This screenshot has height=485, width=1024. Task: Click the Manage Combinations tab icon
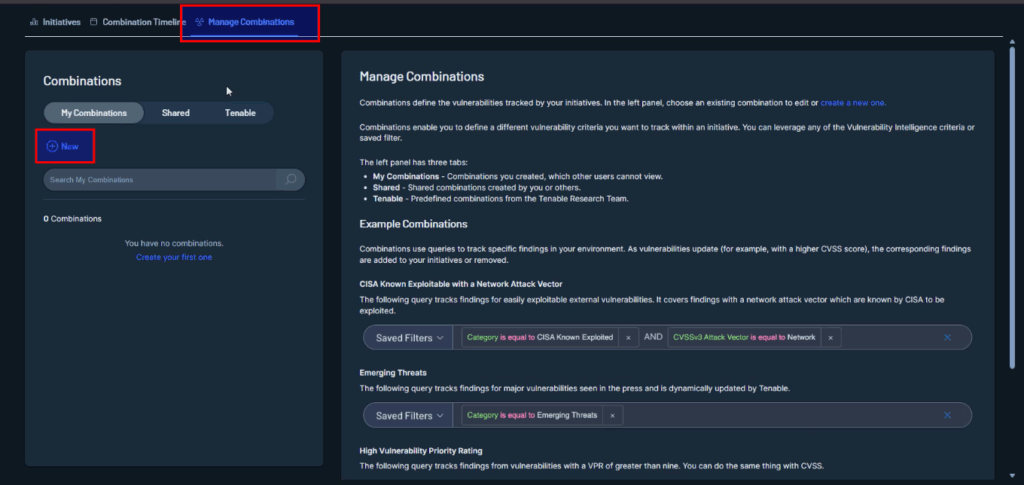[200, 21]
